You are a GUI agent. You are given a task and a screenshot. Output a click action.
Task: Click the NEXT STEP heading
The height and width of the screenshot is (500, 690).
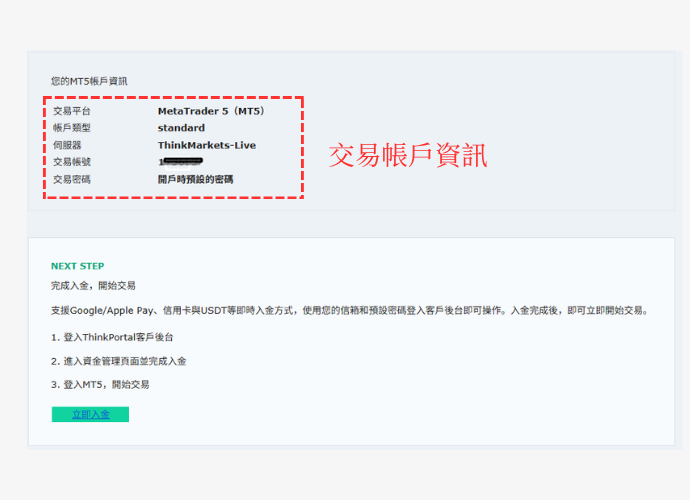pyautogui.click(x=77, y=266)
